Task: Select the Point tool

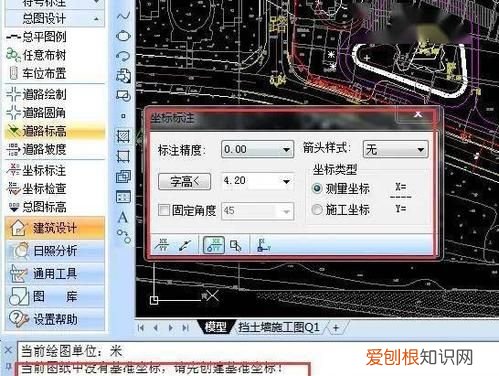Action: click(123, 116)
